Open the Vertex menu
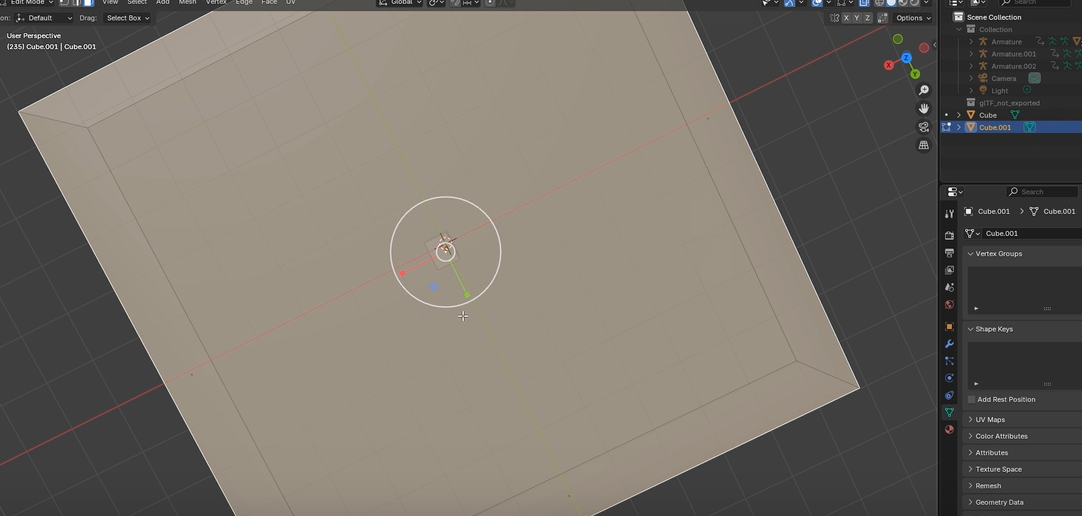The width and height of the screenshot is (1082, 516). pyautogui.click(x=216, y=2)
